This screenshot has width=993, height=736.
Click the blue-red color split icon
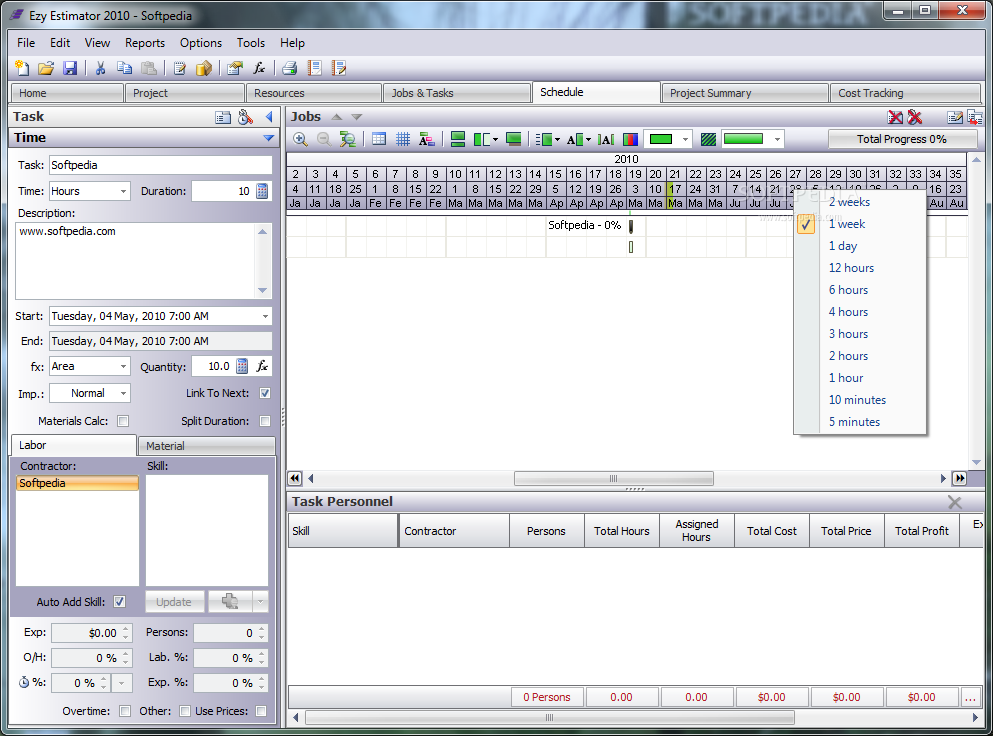coord(630,139)
